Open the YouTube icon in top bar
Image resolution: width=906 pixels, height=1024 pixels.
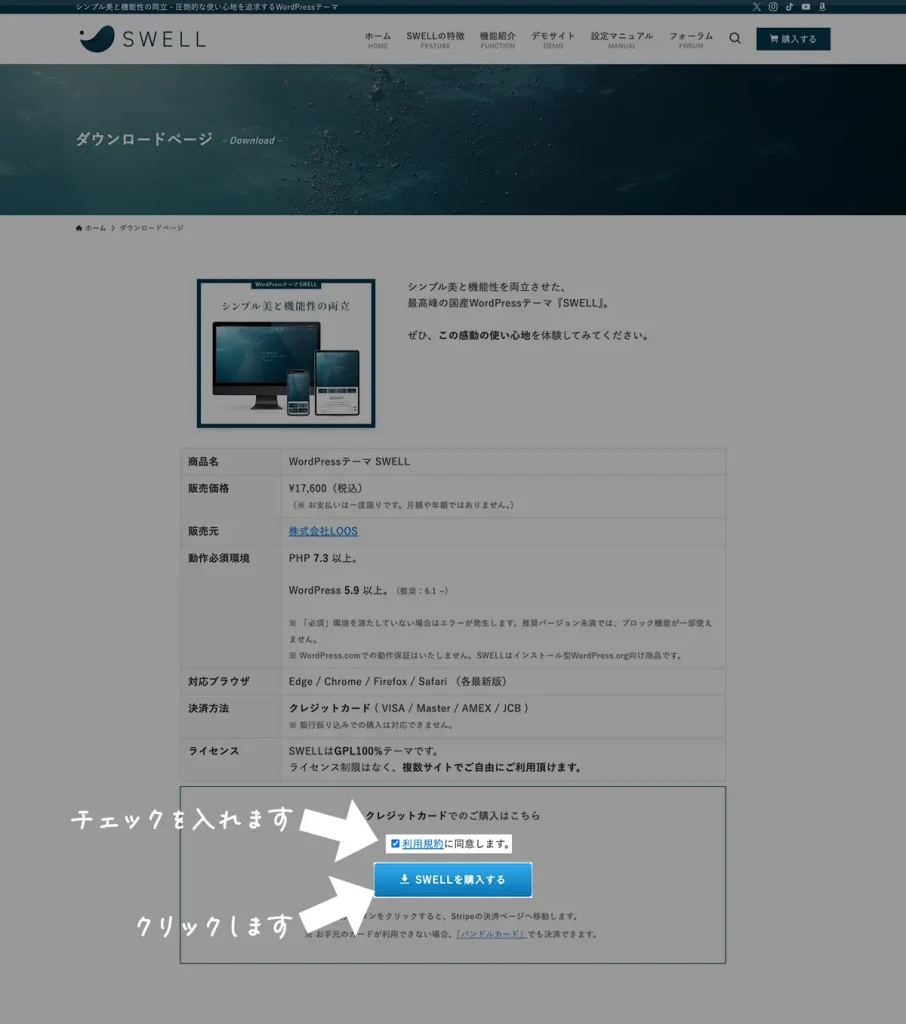point(806,7)
